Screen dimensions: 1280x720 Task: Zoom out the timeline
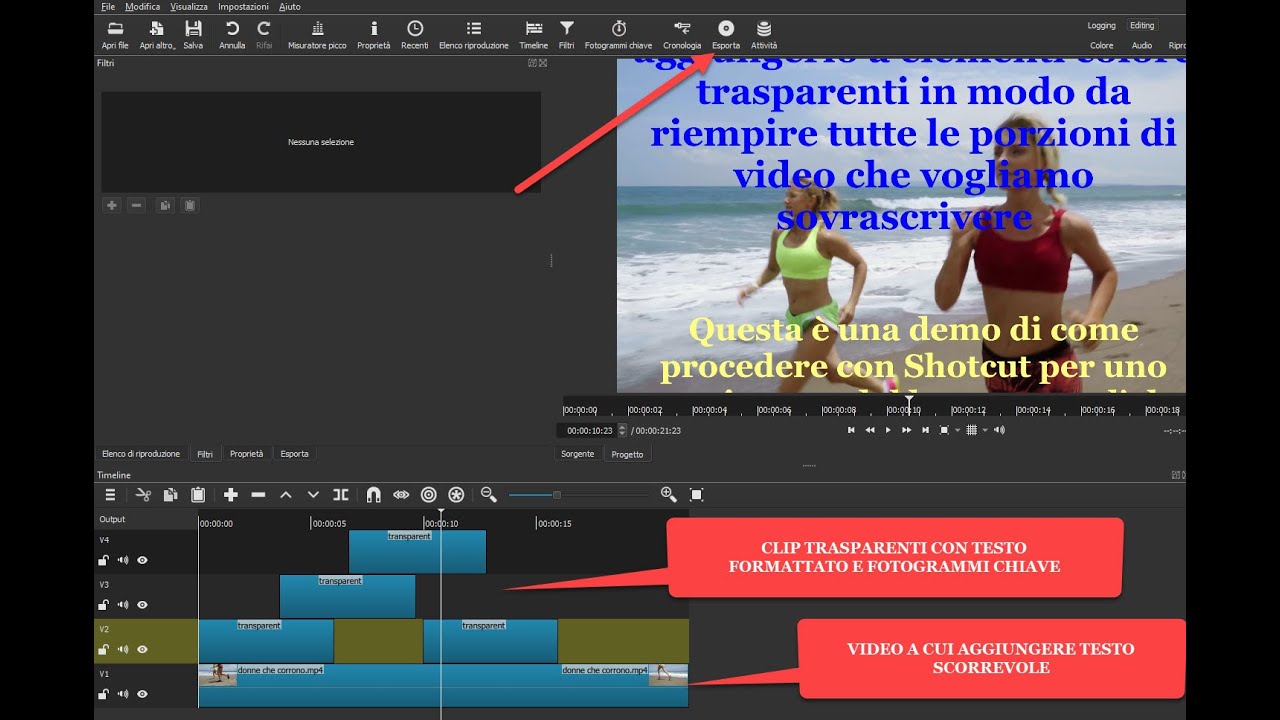coord(488,494)
